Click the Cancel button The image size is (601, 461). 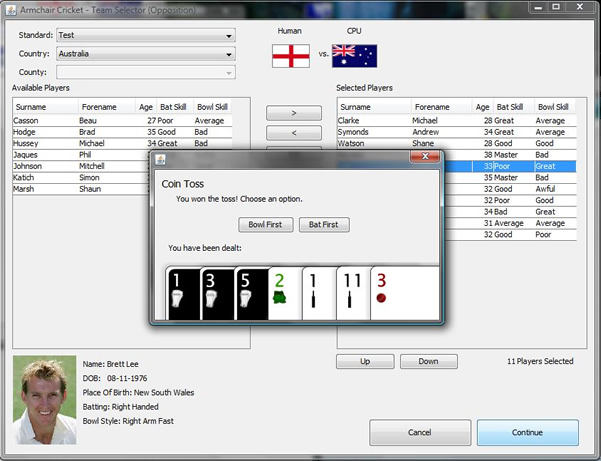tap(420, 433)
